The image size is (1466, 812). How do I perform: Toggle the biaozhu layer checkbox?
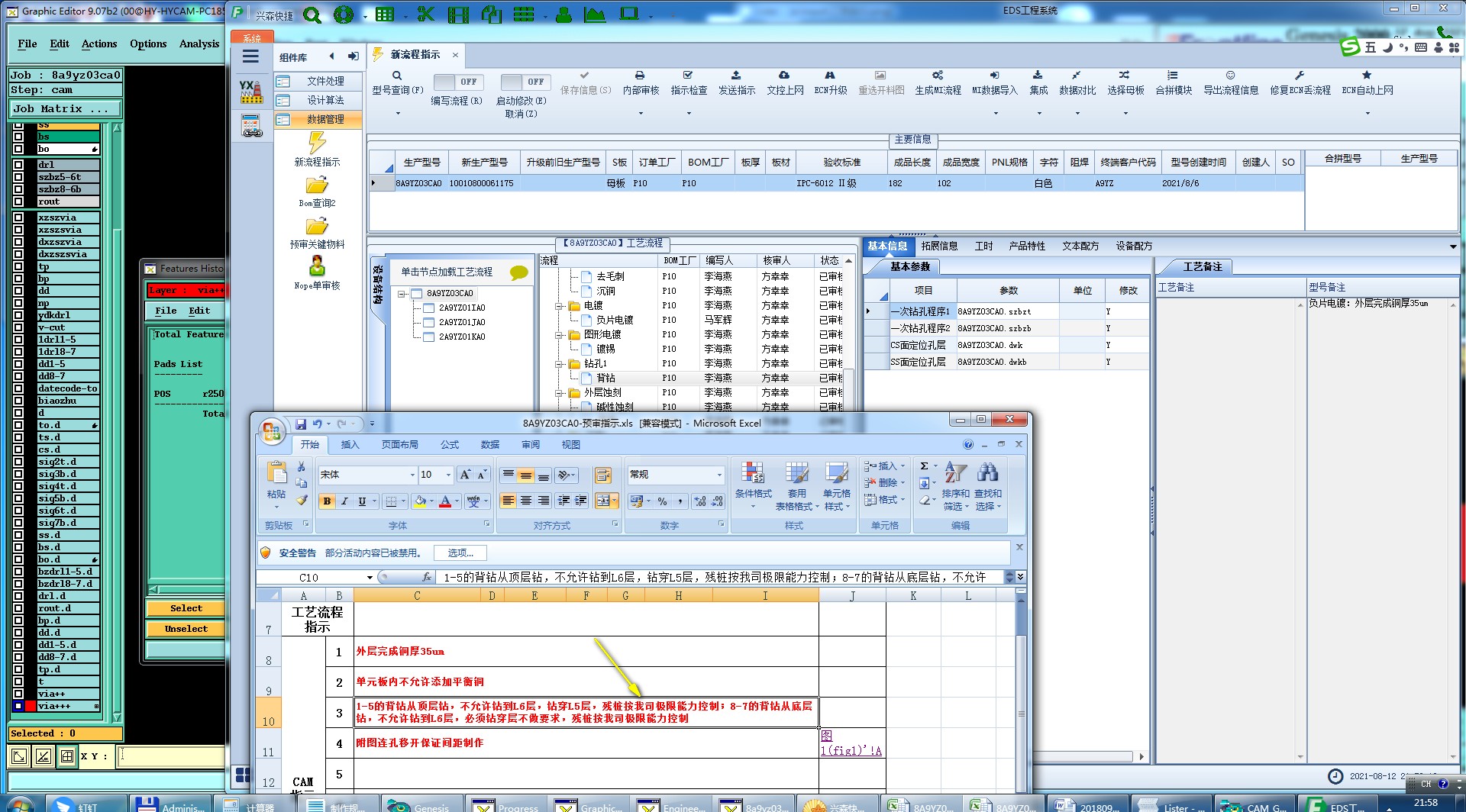18,401
